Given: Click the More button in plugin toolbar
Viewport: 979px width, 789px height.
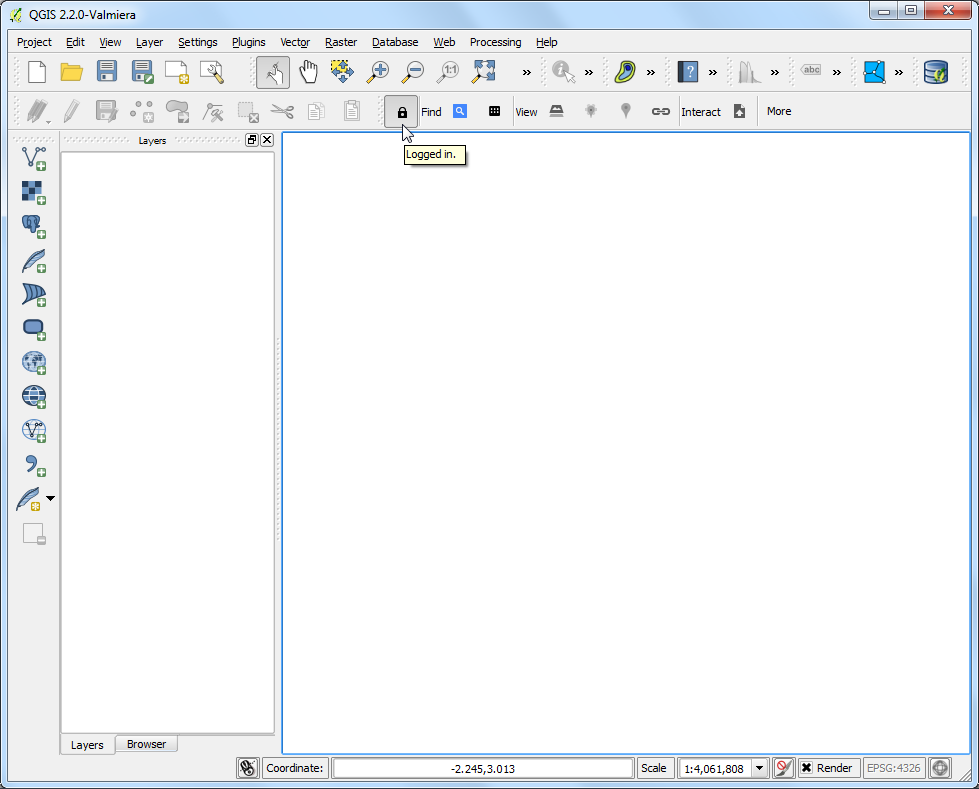Looking at the screenshot, I should [x=779, y=112].
